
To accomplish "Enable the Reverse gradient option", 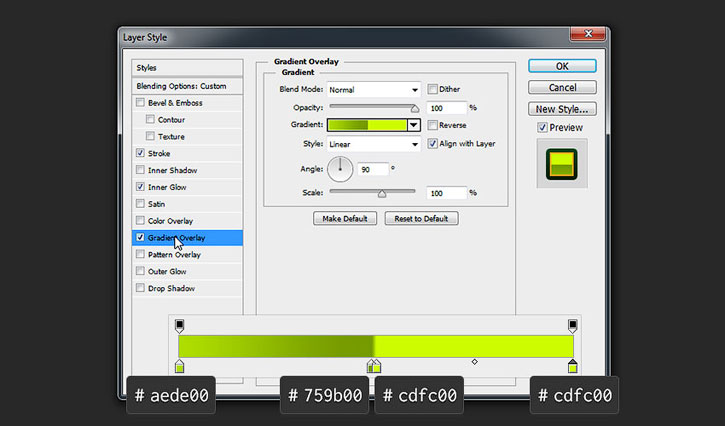I will pos(432,125).
